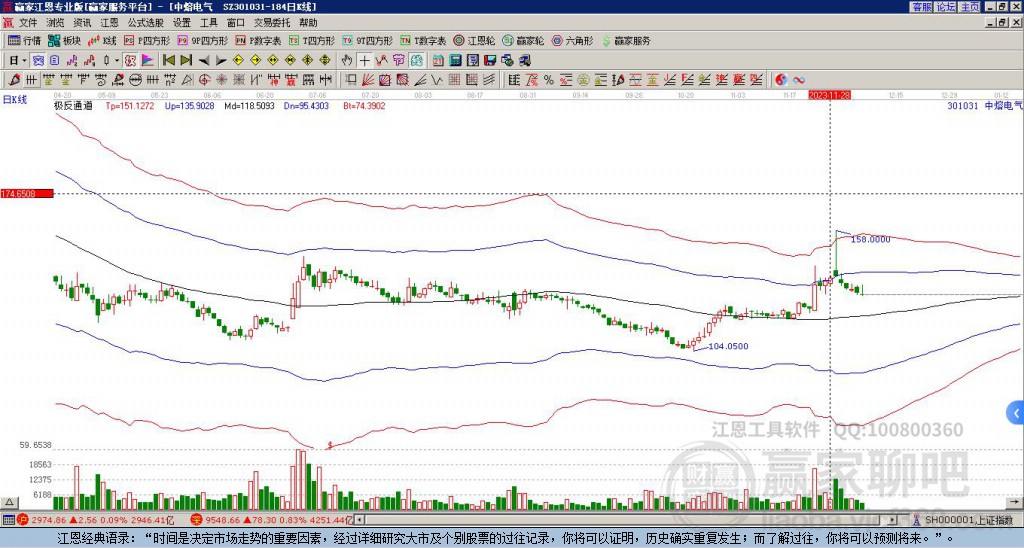
Task: Toggle the crosshair cursor tool
Action: [364, 61]
